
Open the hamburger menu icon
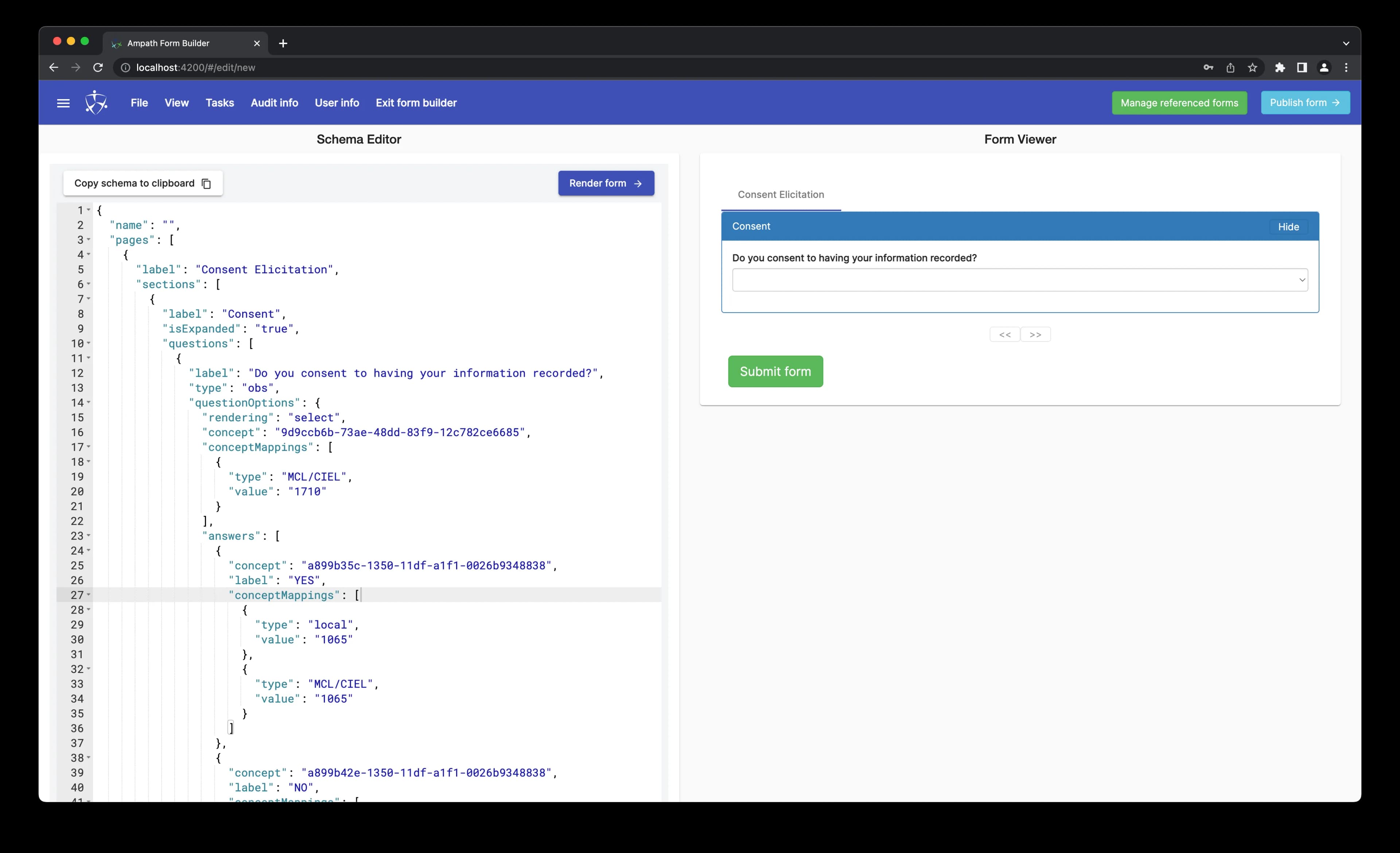click(x=63, y=102)
